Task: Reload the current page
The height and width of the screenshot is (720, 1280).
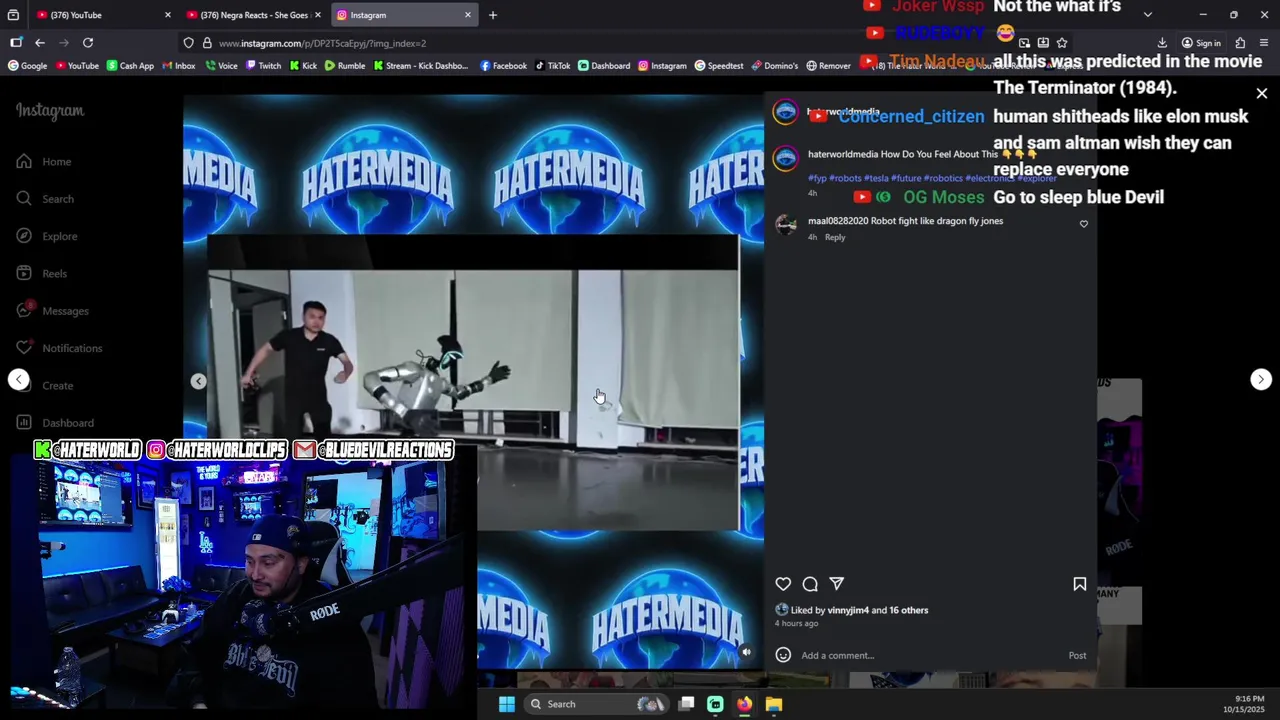Action: tap(88, 43)
